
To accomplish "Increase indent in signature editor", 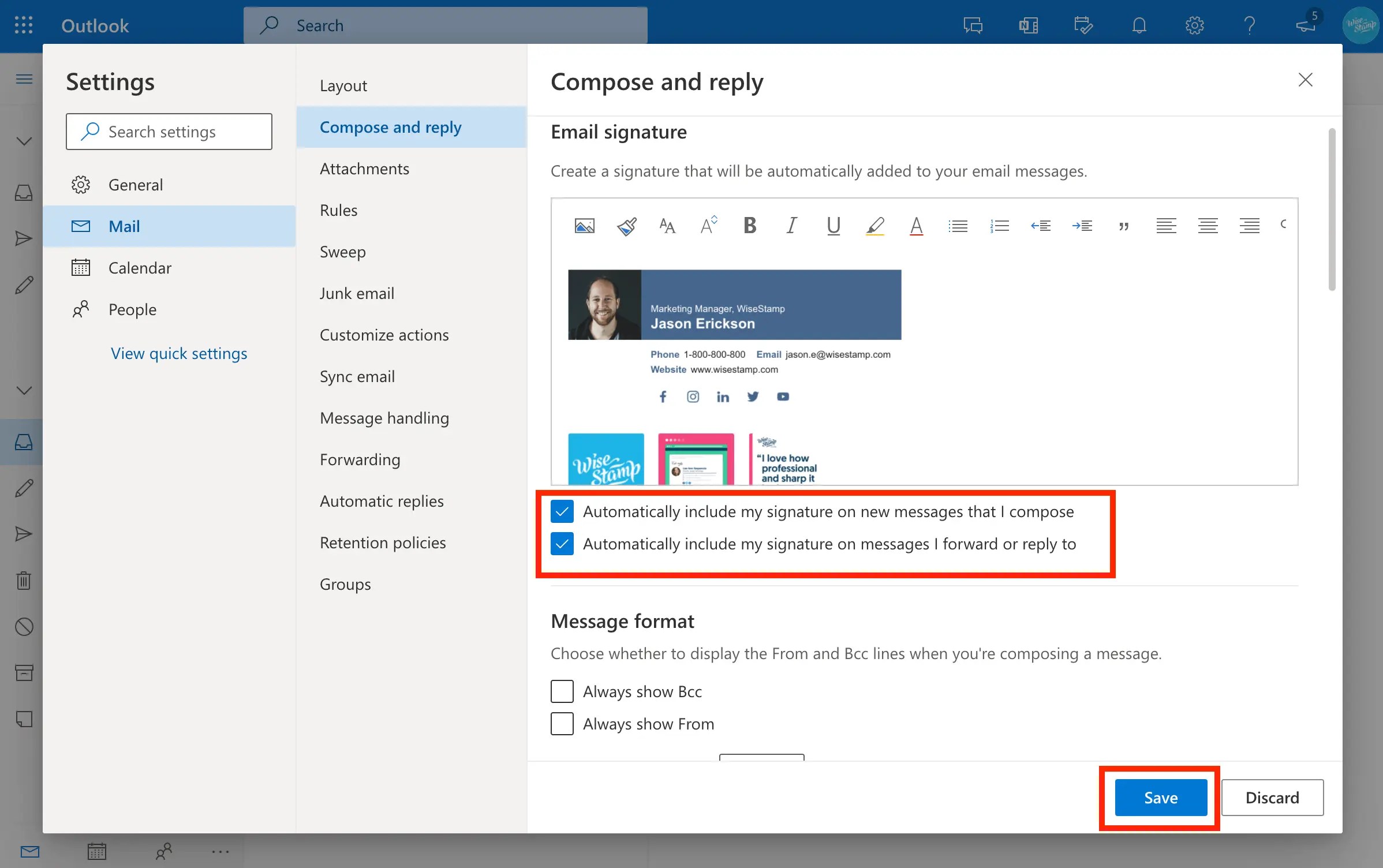I will point(1083,225).
